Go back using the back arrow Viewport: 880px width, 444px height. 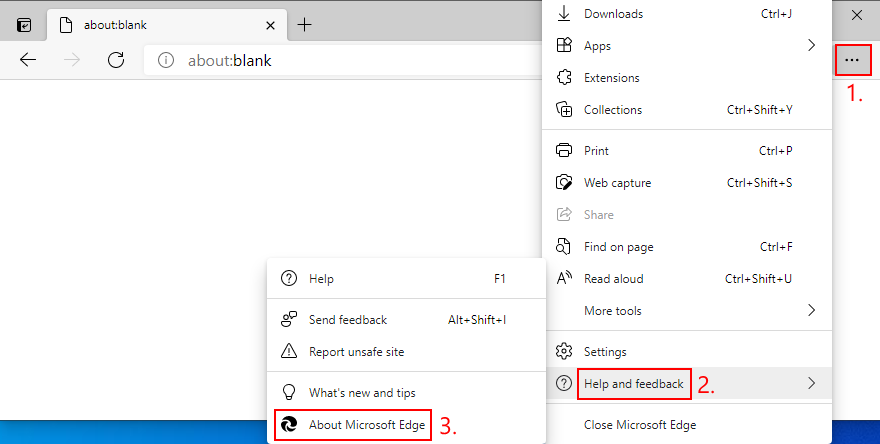tap(28, 60)
